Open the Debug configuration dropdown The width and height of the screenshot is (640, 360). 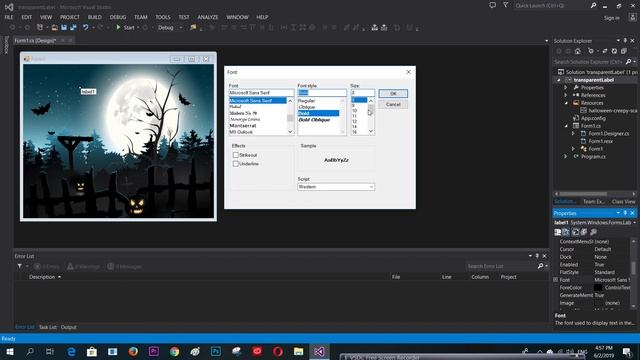click(x=170, y=27)
